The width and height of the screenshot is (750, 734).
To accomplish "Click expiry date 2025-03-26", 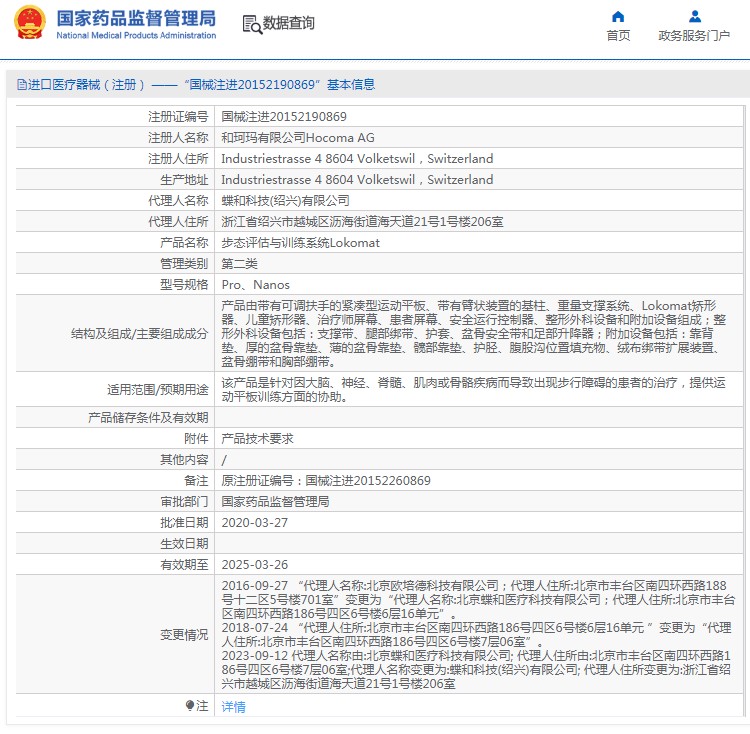I will tap(254, 565).
